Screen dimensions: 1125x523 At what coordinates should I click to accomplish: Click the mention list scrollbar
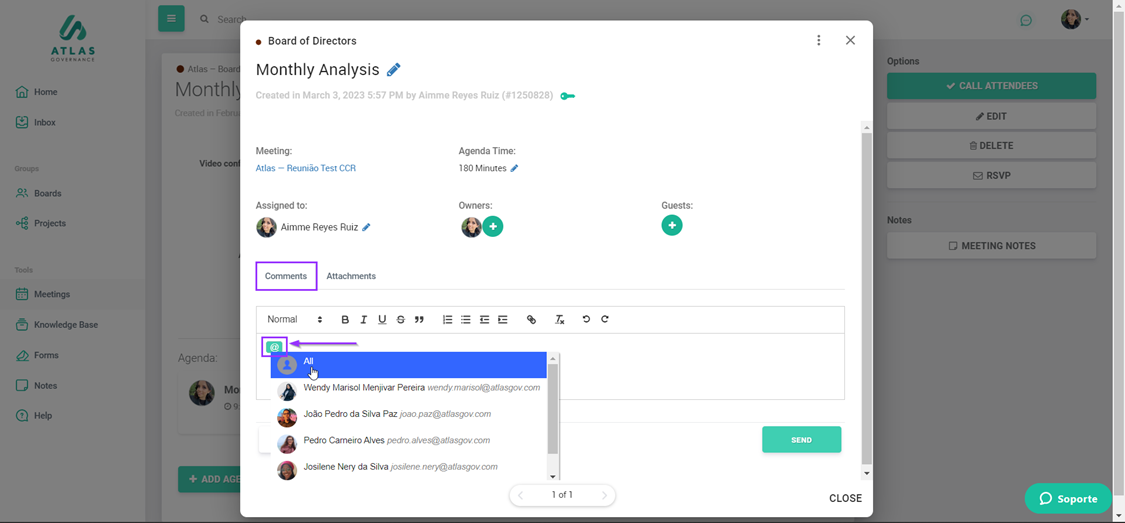[553, 410]
